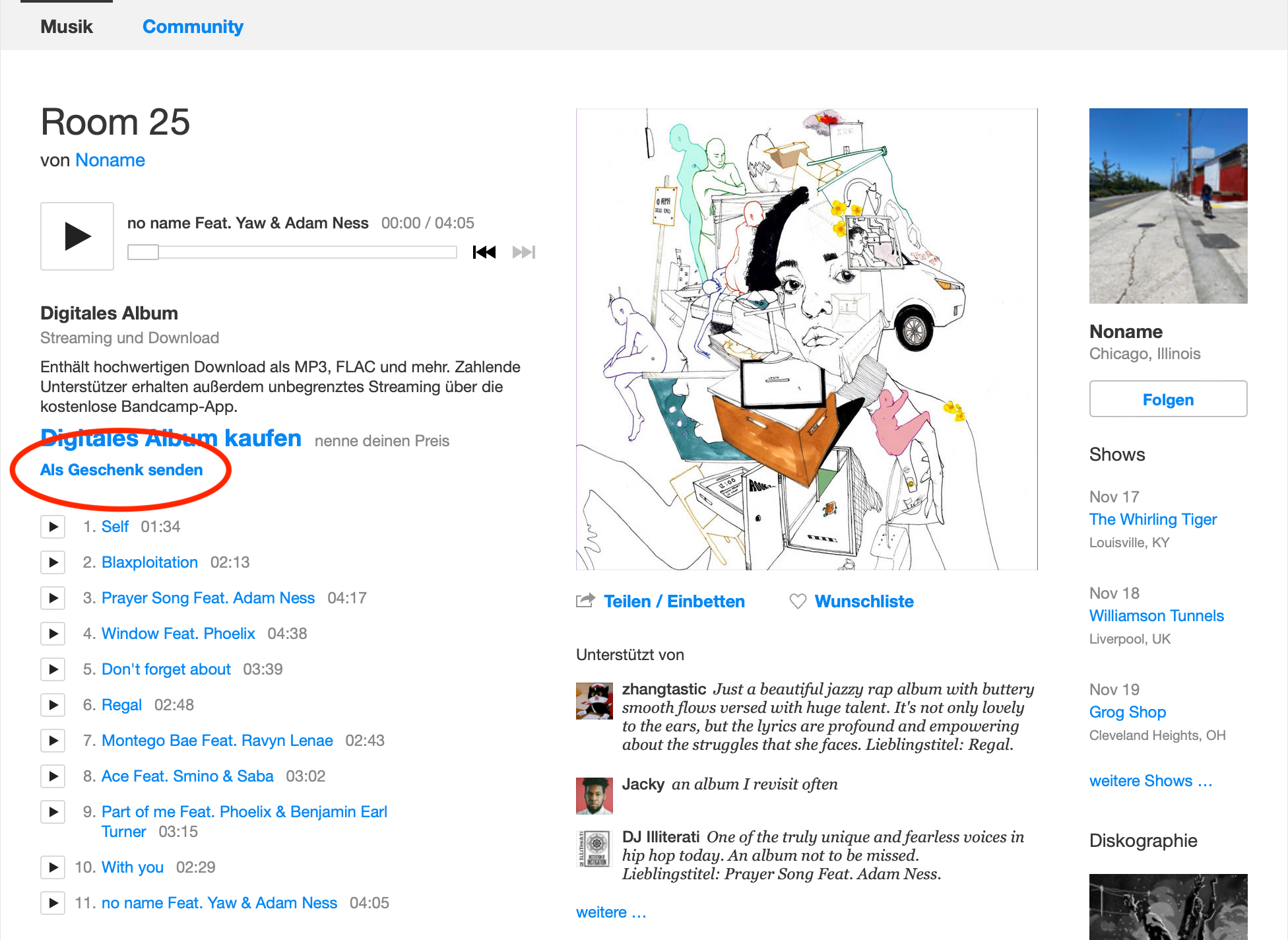
Task: Click the Noname heading in sidebar
Action: tap(1126, 331)
